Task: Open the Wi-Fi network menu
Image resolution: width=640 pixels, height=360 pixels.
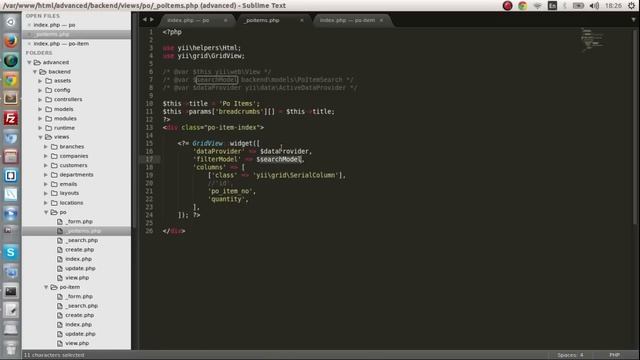Action: click(x=538, y=6)
